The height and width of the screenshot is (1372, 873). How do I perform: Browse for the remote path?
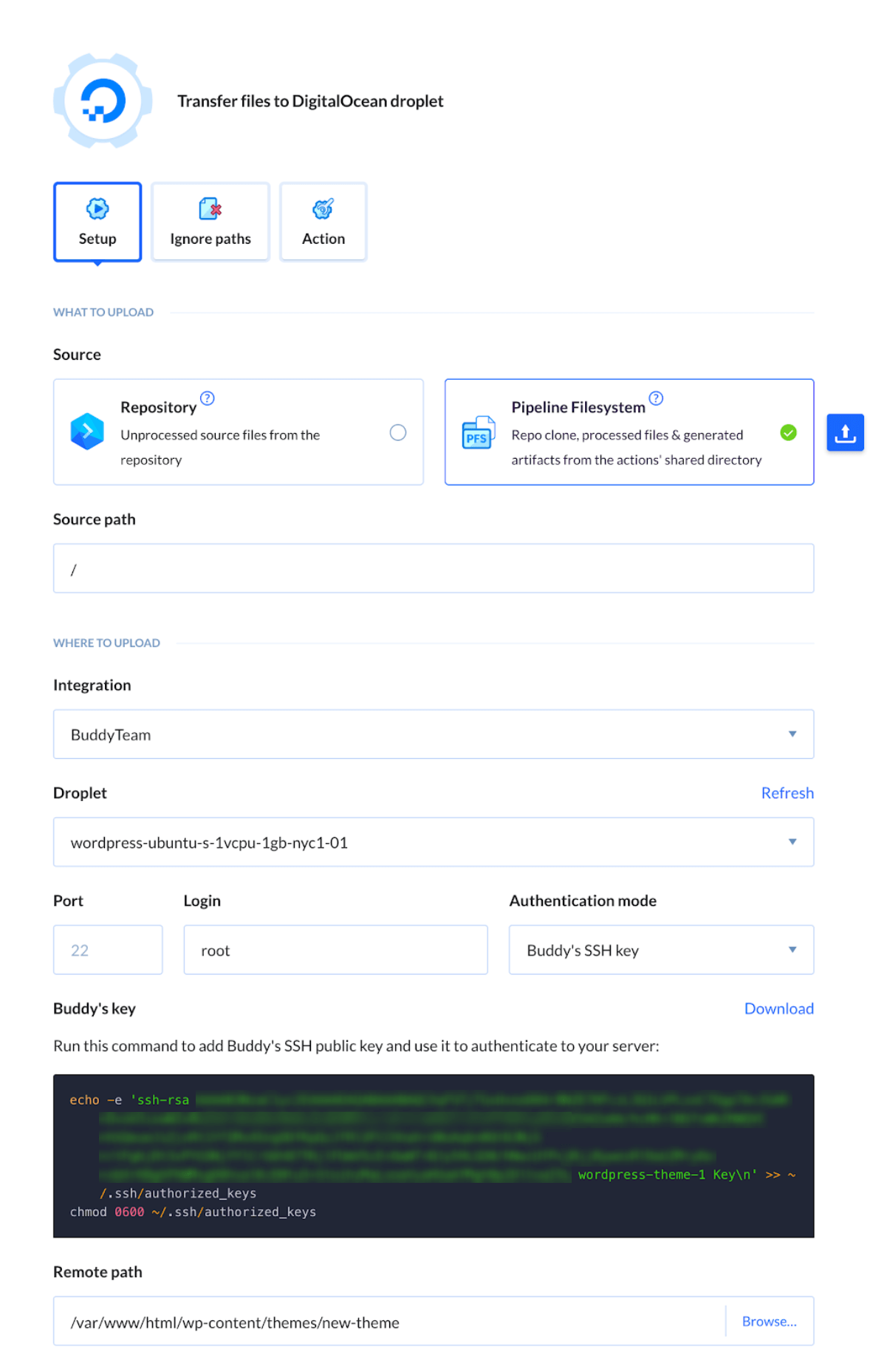770,1321
